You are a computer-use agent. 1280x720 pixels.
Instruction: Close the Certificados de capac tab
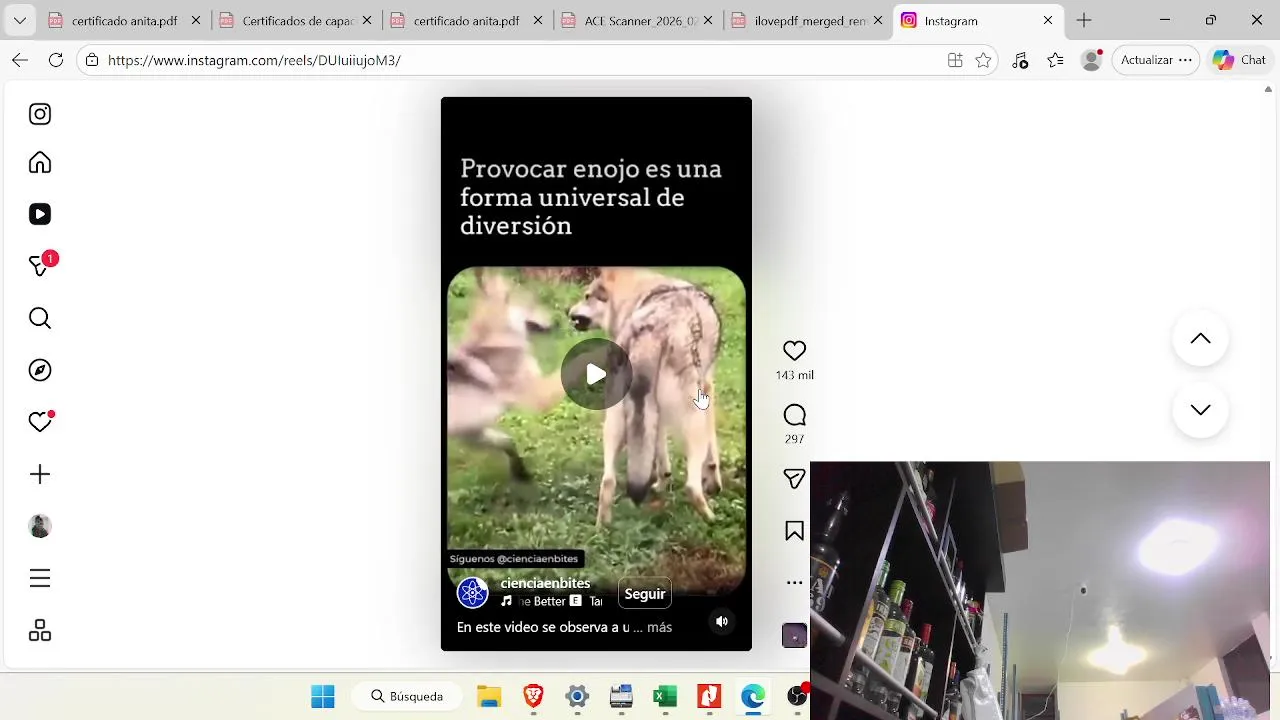[x=366, y=21]
